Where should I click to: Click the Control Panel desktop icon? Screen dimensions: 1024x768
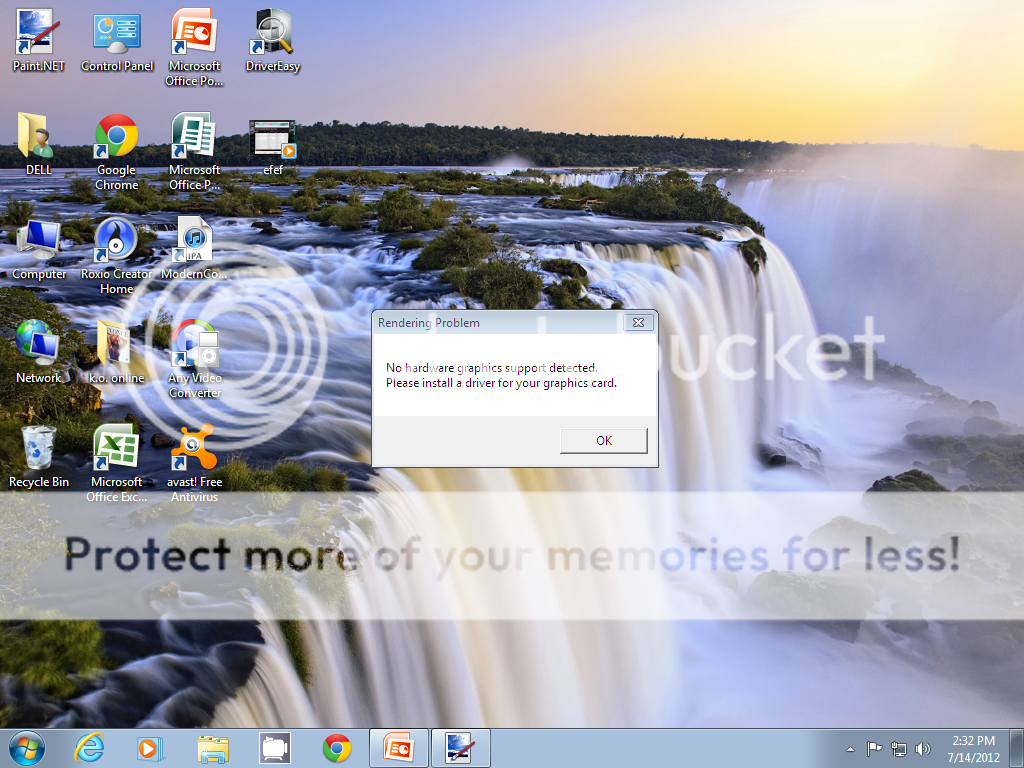coord(116,36)
